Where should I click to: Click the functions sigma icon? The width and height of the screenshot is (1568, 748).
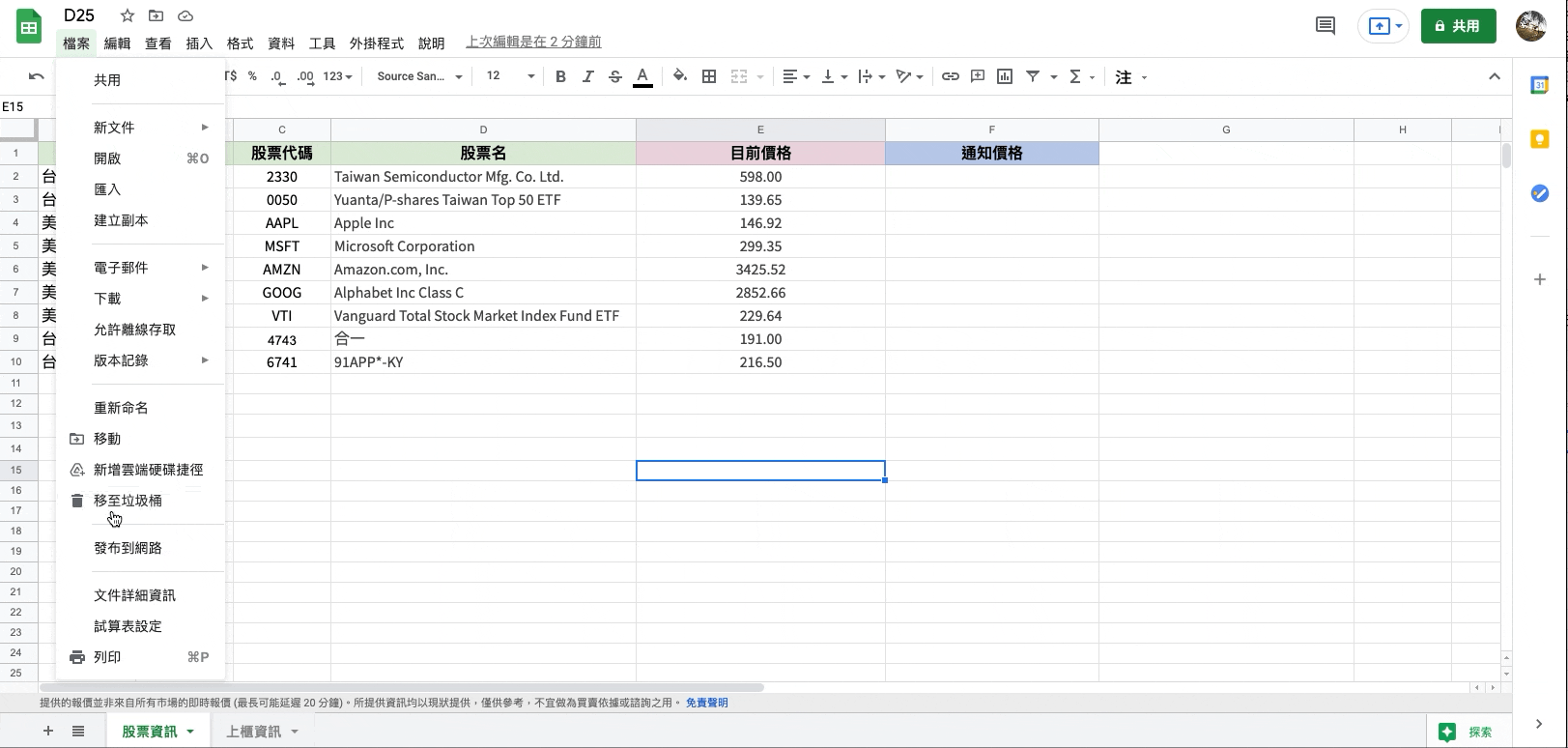point(1075,76)
